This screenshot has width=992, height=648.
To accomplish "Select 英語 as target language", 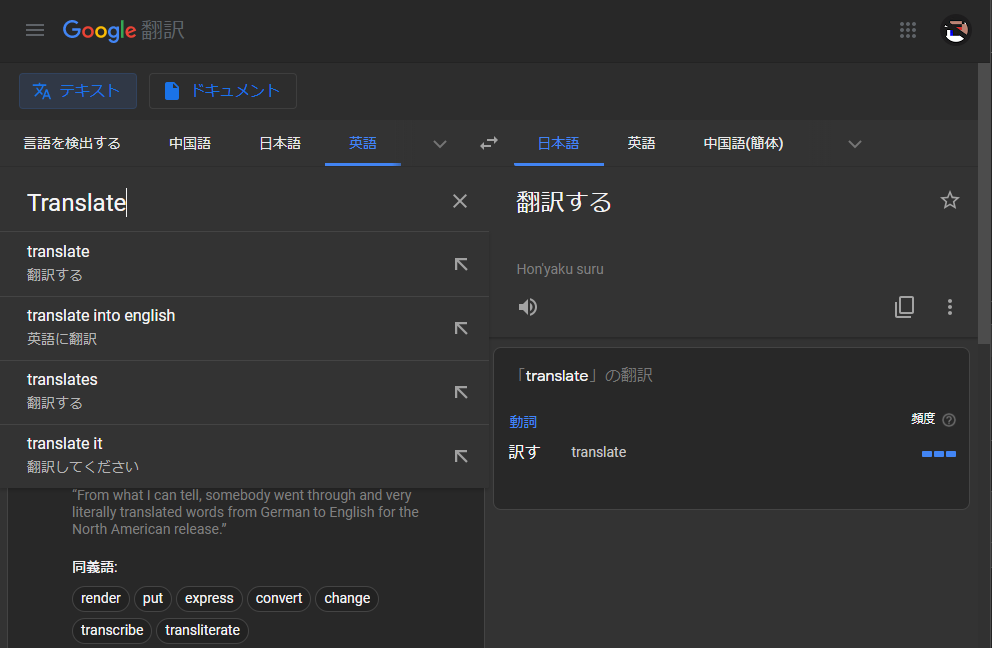I will [641, 143].
